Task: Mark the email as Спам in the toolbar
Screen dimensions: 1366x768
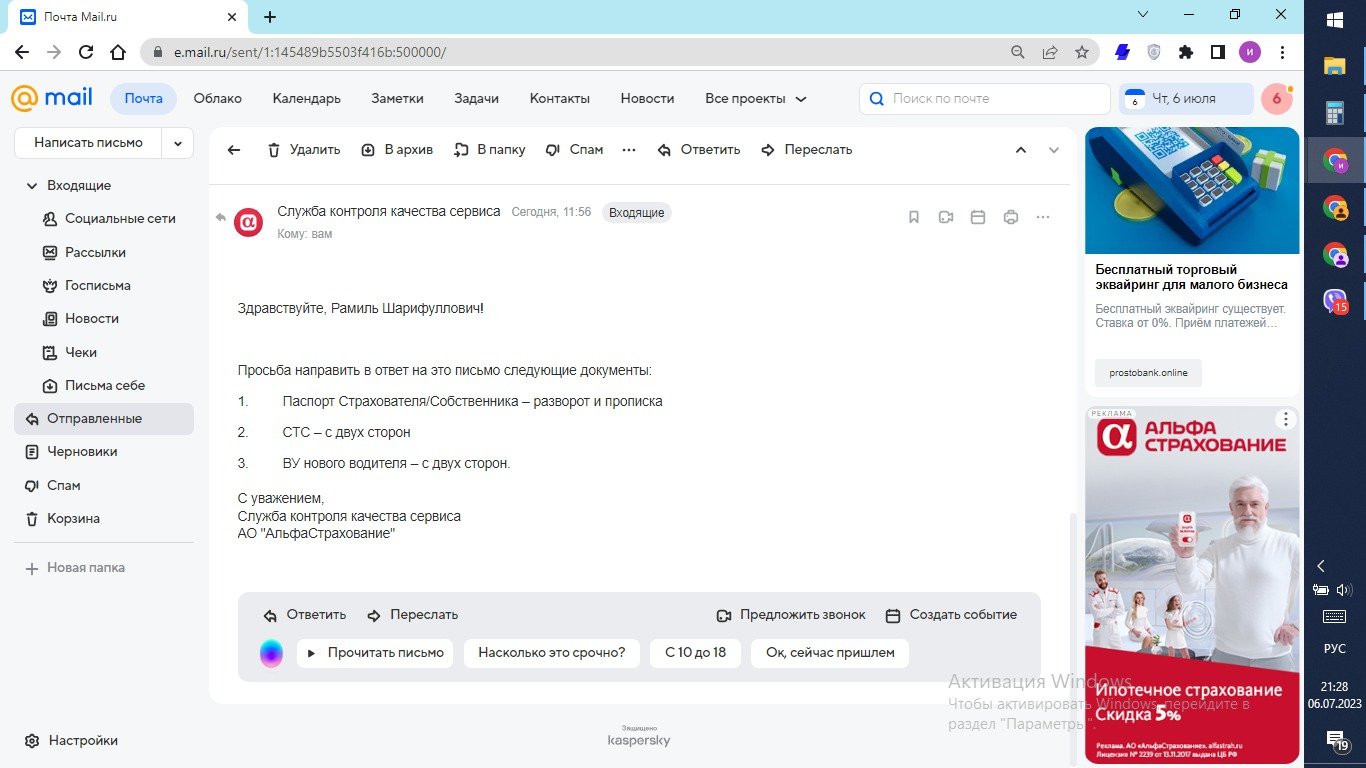Action: point(575,150)
